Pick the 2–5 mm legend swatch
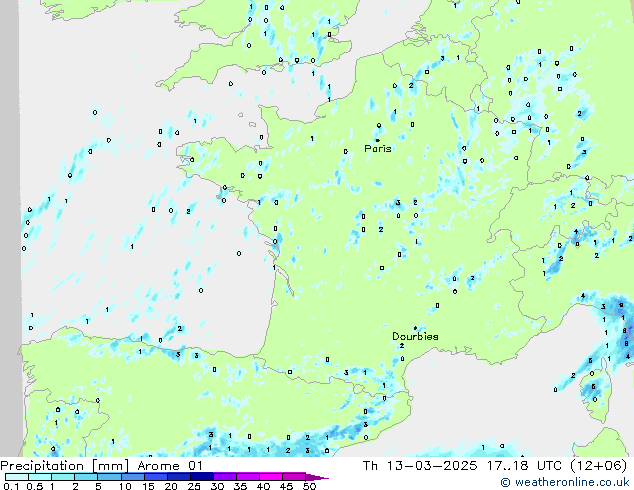This screenshot has height=490, width=634. click(86, 477)
